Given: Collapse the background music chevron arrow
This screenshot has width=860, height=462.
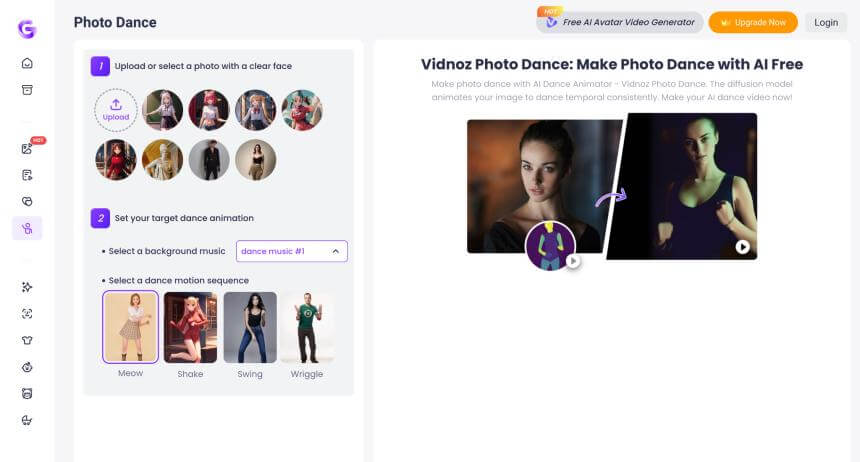Looking at the screenshot, I should coord(336,251).
